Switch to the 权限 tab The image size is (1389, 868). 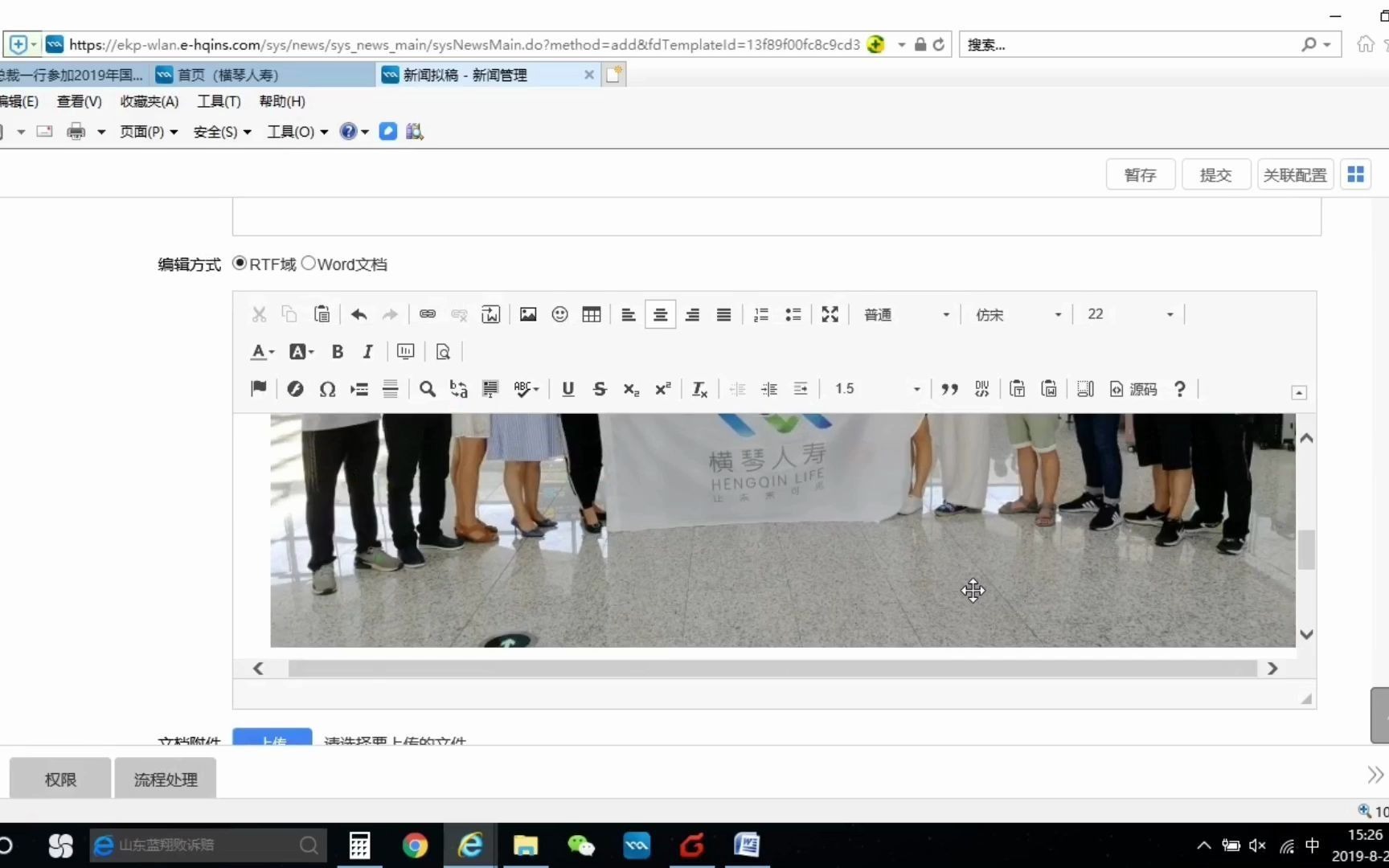(x=60, y=779)
